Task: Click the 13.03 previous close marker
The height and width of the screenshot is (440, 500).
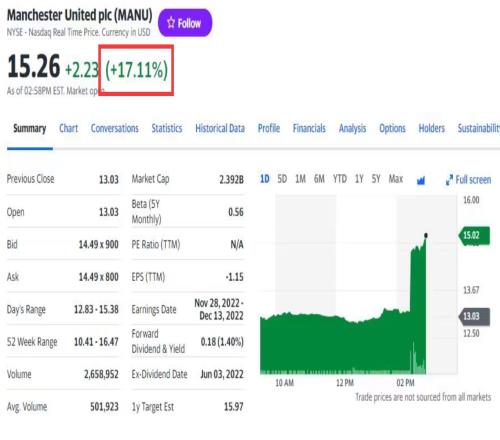Action: [474, 316]
